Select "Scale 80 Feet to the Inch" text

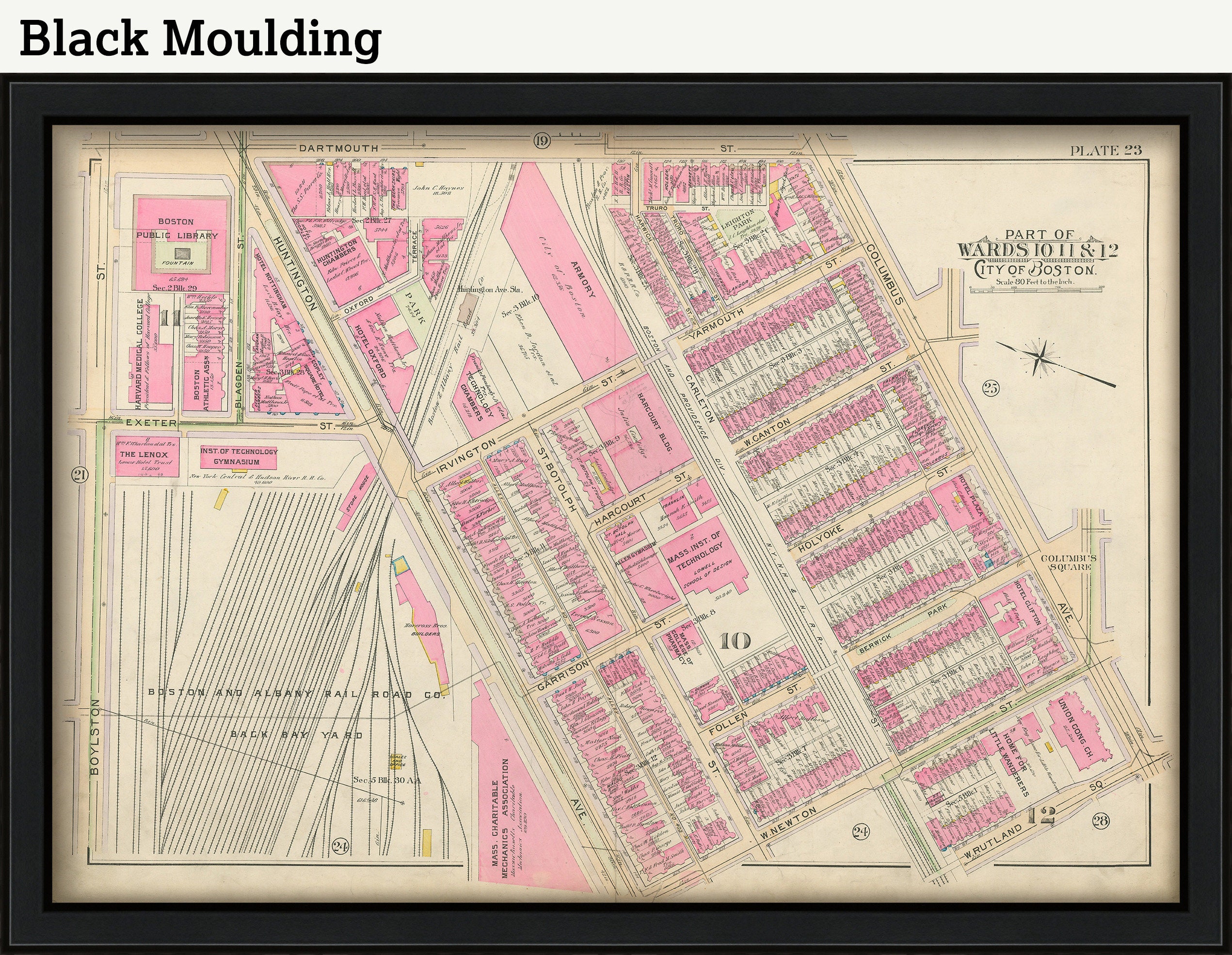[x=1035, y=282]
